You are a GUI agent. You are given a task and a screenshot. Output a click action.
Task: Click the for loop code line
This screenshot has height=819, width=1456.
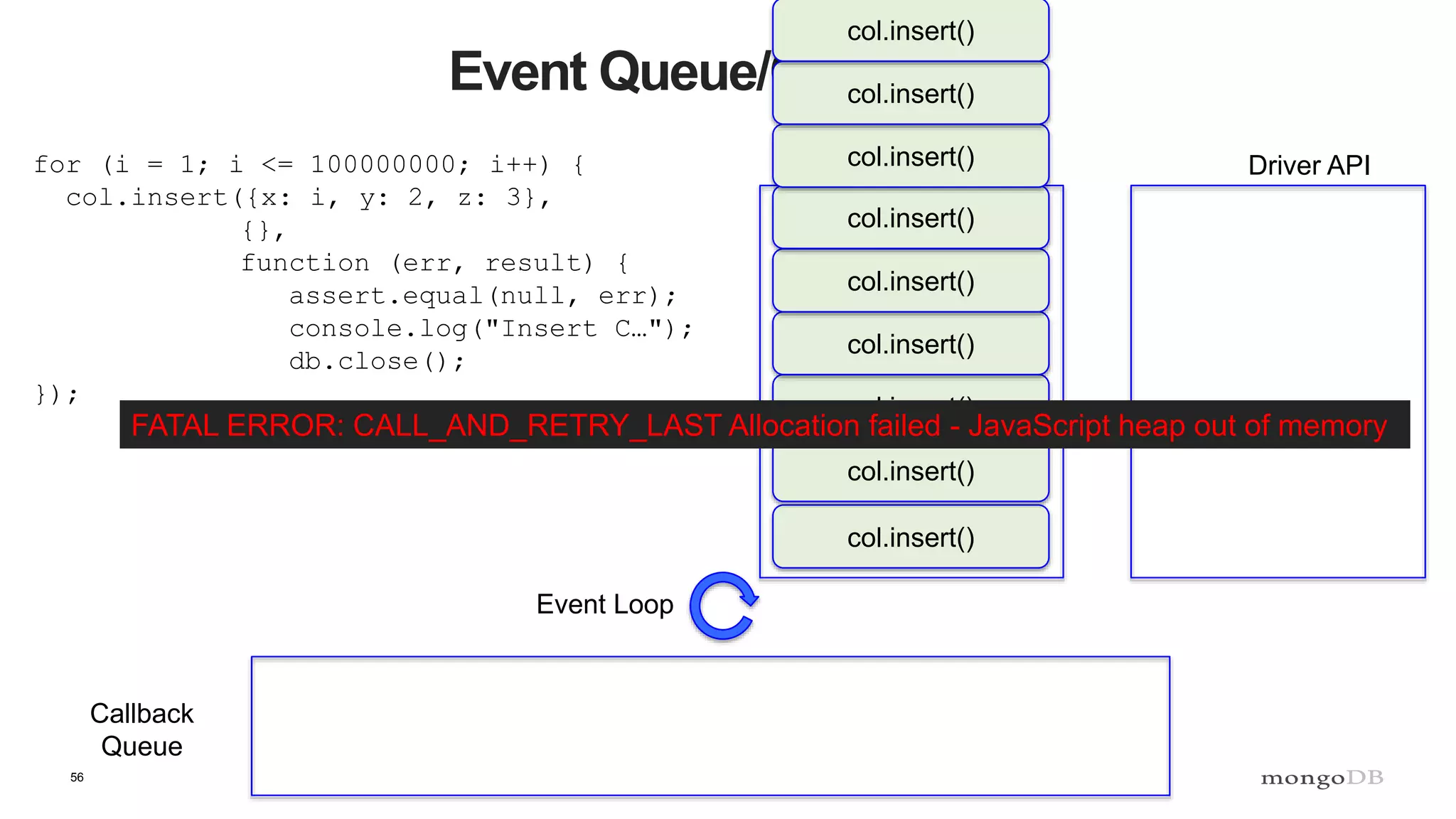pyautogui.click(x=309, y=165)
